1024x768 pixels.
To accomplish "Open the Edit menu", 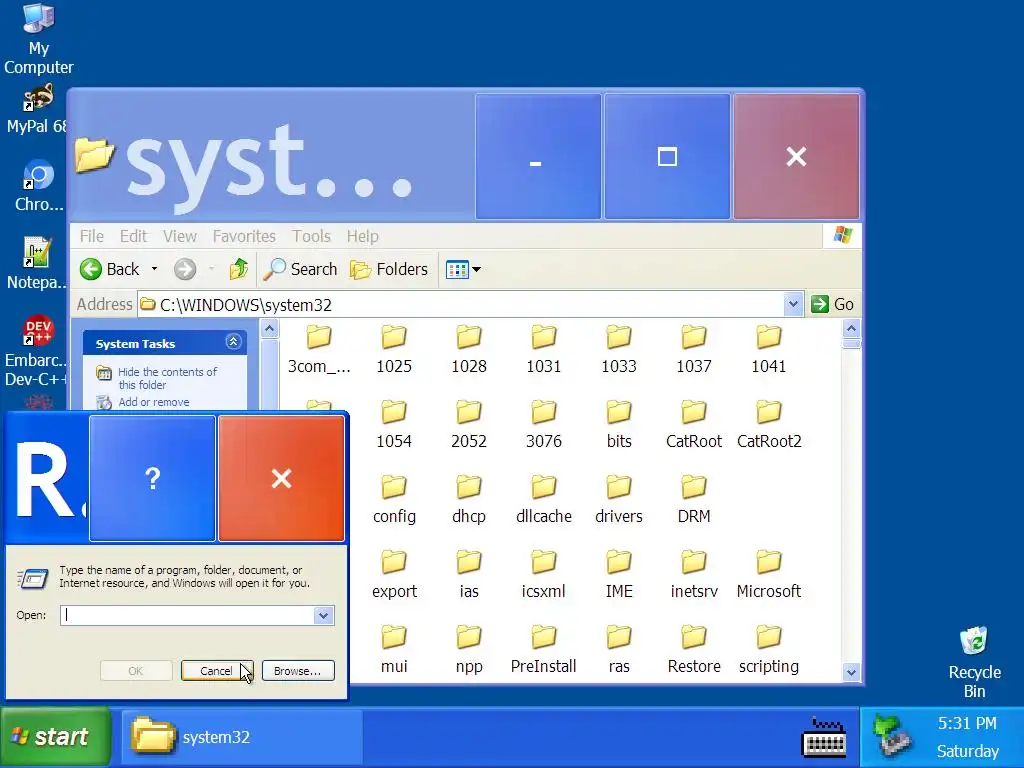I will (133, 236).
